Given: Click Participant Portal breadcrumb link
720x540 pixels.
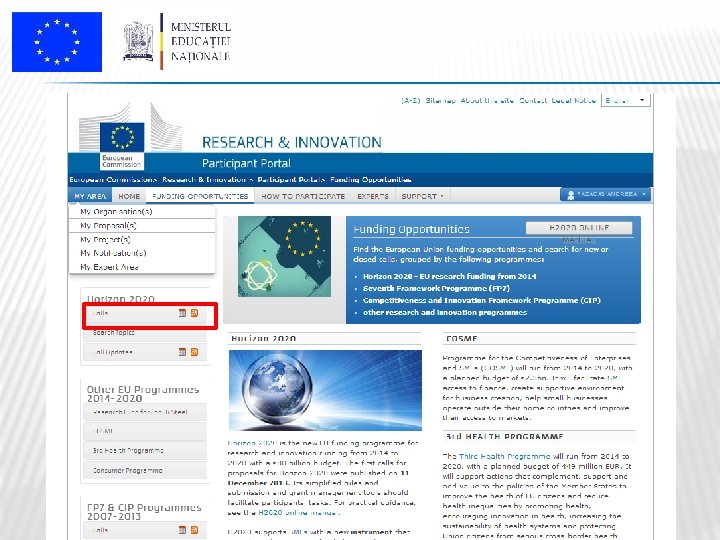Looking at the screenshot, I should (x=290, y=180).
